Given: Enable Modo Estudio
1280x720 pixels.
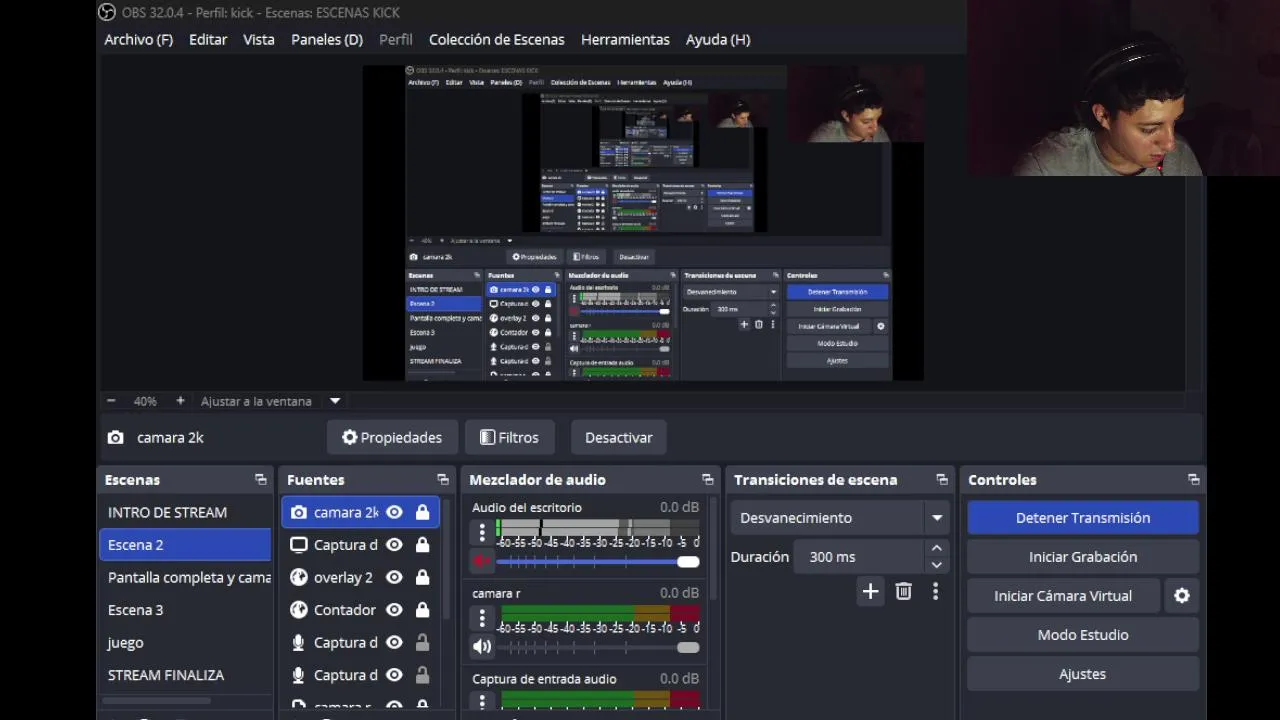Looking at the screenshot, I should click(1083, 635).
